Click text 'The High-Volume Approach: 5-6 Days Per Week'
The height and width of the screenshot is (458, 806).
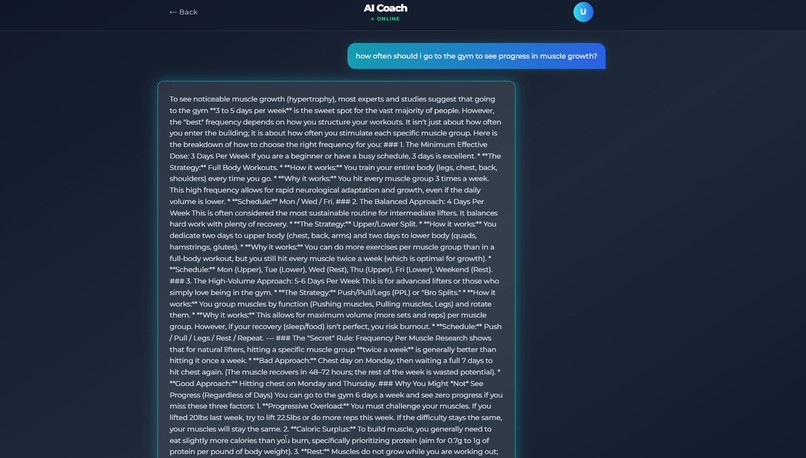coord(277,281)
